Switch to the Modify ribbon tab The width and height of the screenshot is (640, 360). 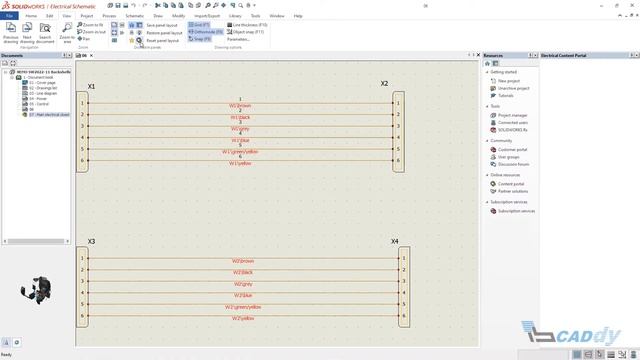tap(178, 16)
